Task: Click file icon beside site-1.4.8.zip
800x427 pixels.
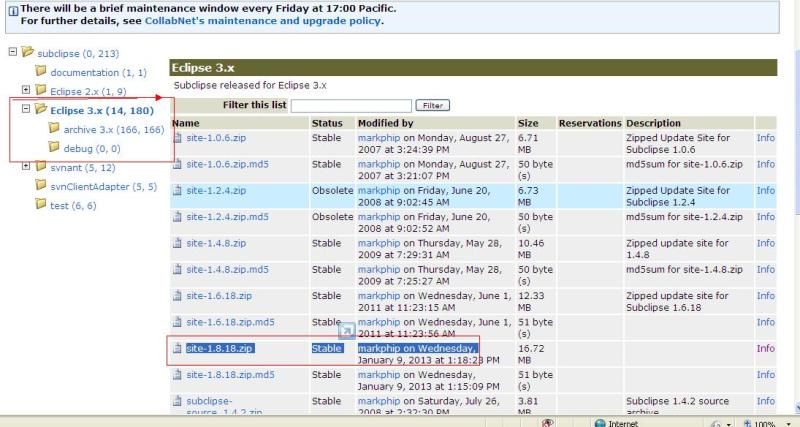Action: (x=178, y=243)
